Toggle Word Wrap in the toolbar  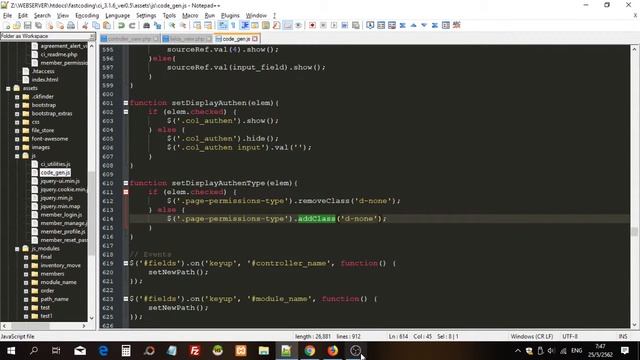(x=222, y=25)
